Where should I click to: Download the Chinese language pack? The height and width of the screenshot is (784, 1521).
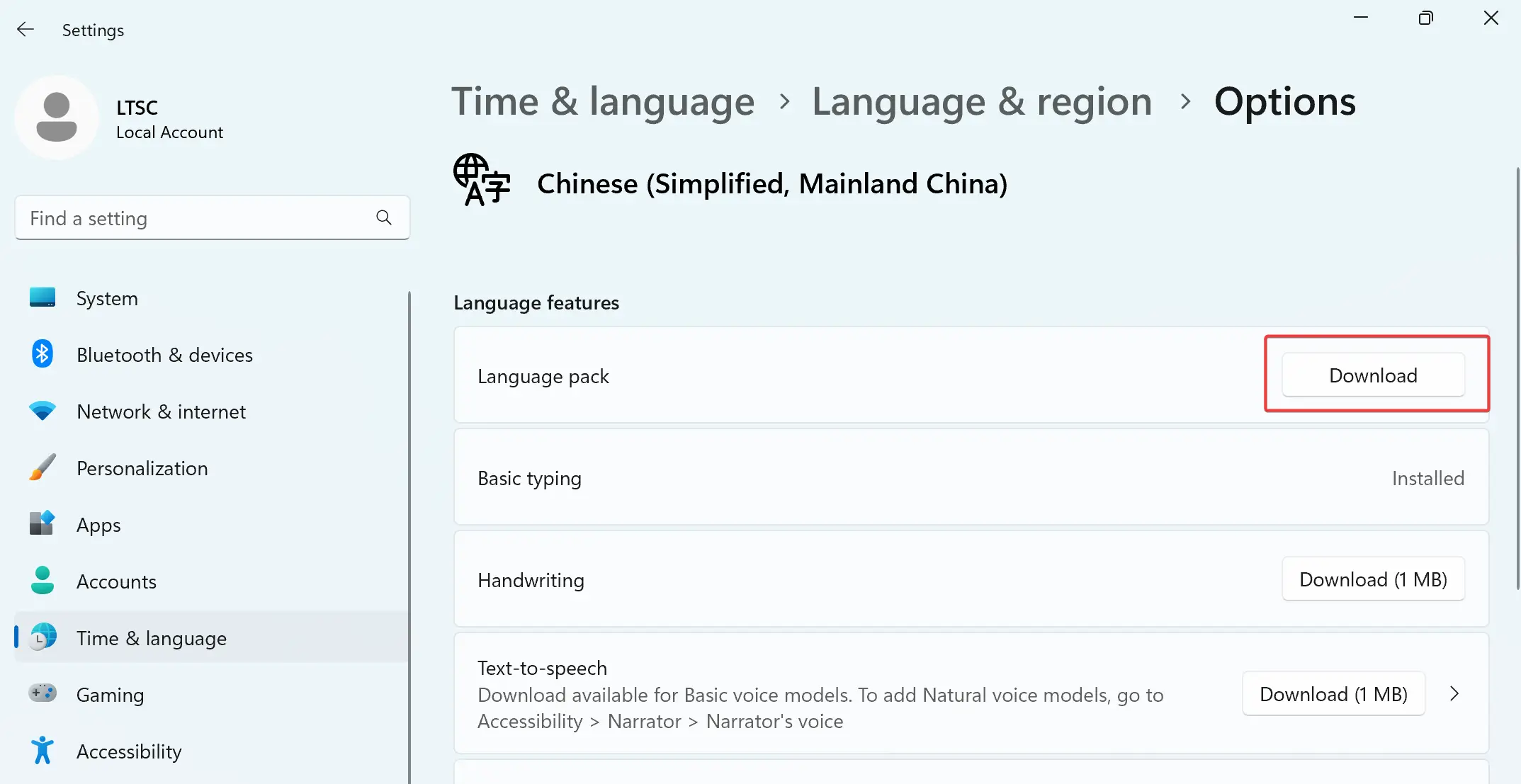click(x=1372, y=375)
